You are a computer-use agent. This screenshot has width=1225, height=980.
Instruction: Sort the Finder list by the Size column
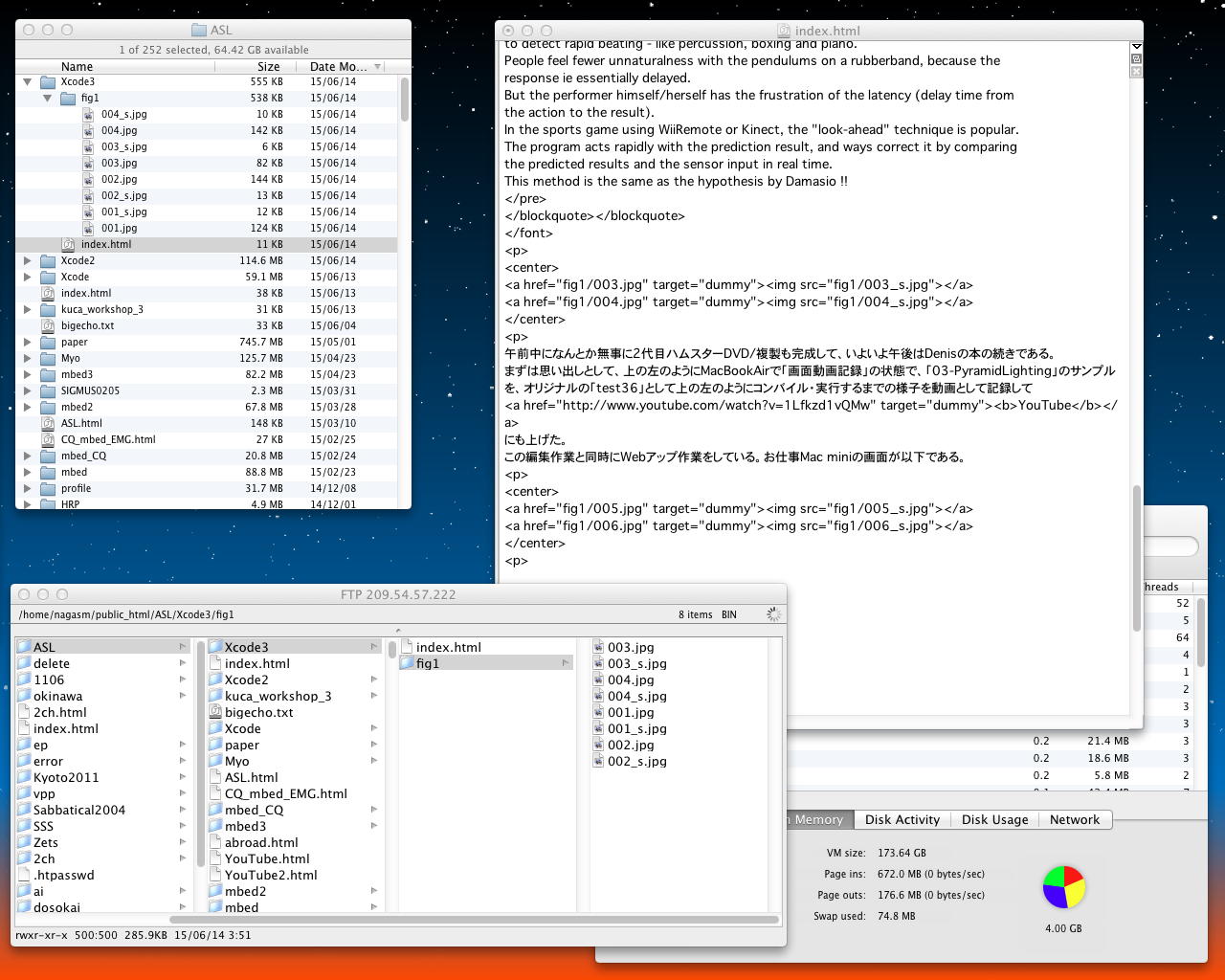pyautogui.click(x=268, y=66)
